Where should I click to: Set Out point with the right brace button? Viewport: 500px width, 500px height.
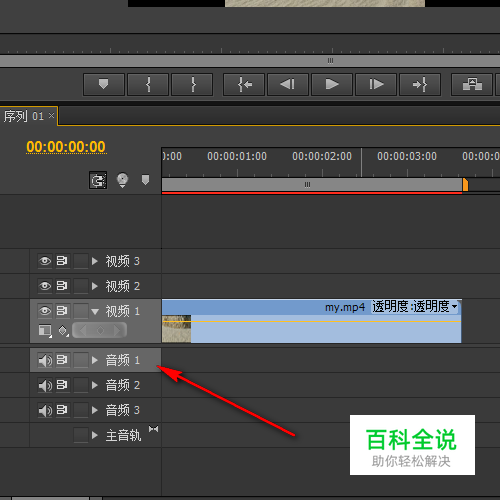click(x=192, y=85)
